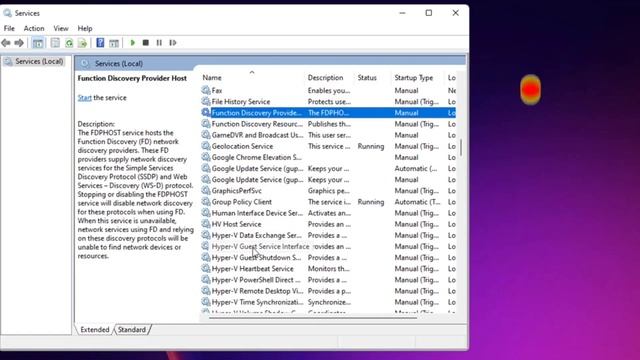
Task: Restart service with restart icon
Action: click(173, 43)
